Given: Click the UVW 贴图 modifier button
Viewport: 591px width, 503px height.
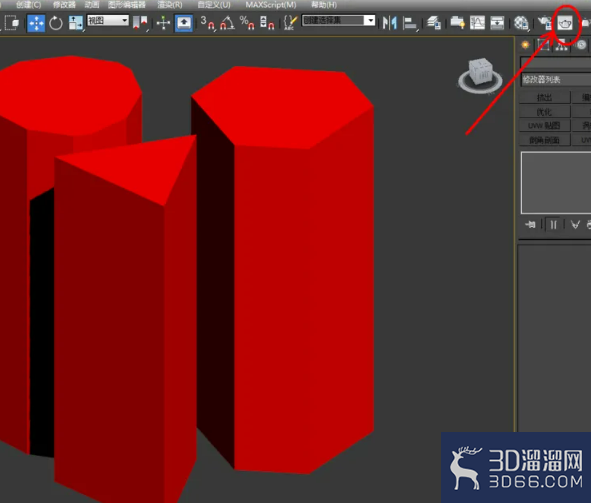Looking at the screenshot, I should [544, 126].
